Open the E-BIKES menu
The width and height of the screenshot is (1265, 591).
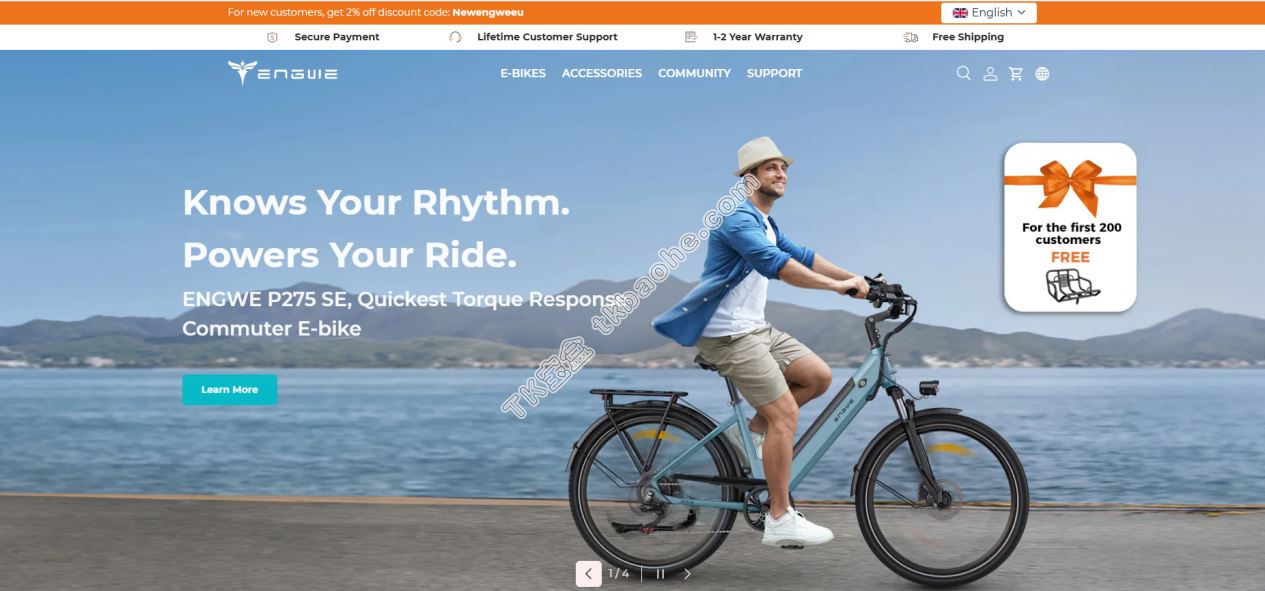[523, 73]
